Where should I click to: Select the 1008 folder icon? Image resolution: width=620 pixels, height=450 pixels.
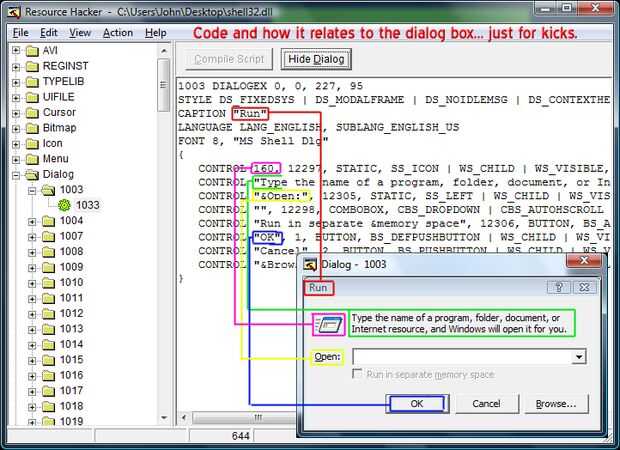tap(48, 252)
